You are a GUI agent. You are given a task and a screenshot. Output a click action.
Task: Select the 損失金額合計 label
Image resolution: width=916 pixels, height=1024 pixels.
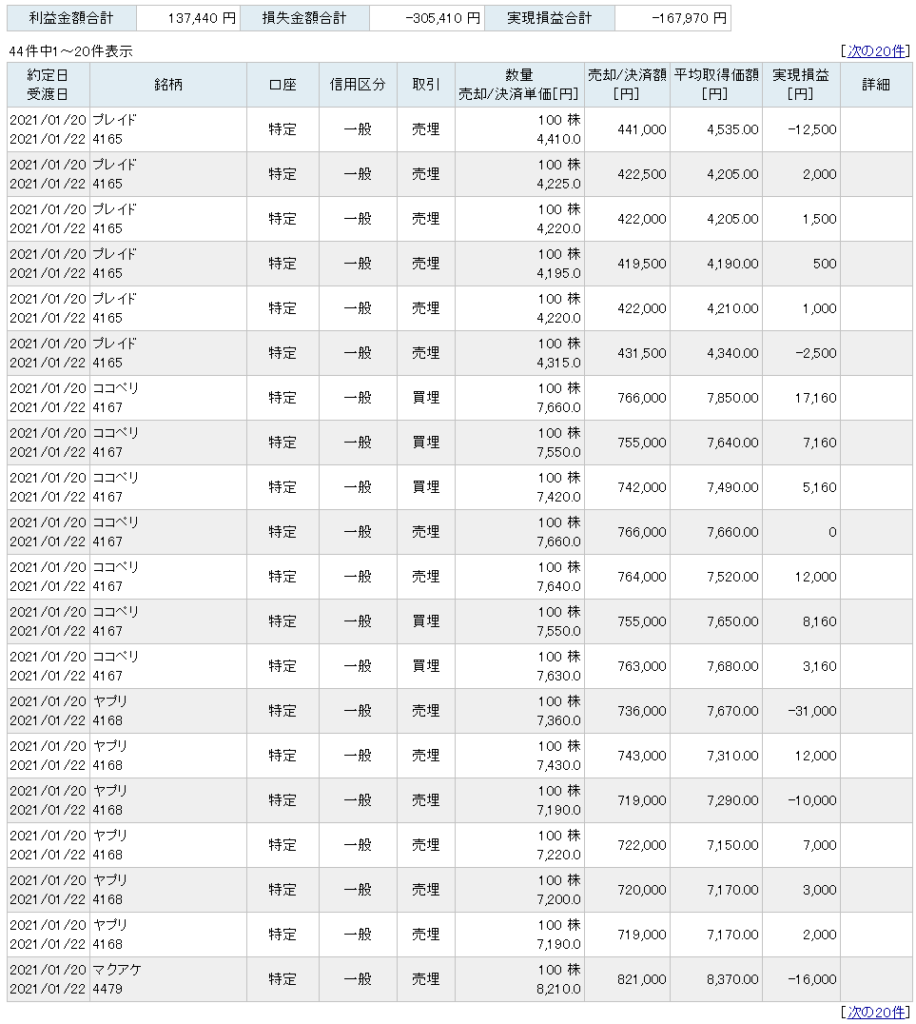pos(304,18)
